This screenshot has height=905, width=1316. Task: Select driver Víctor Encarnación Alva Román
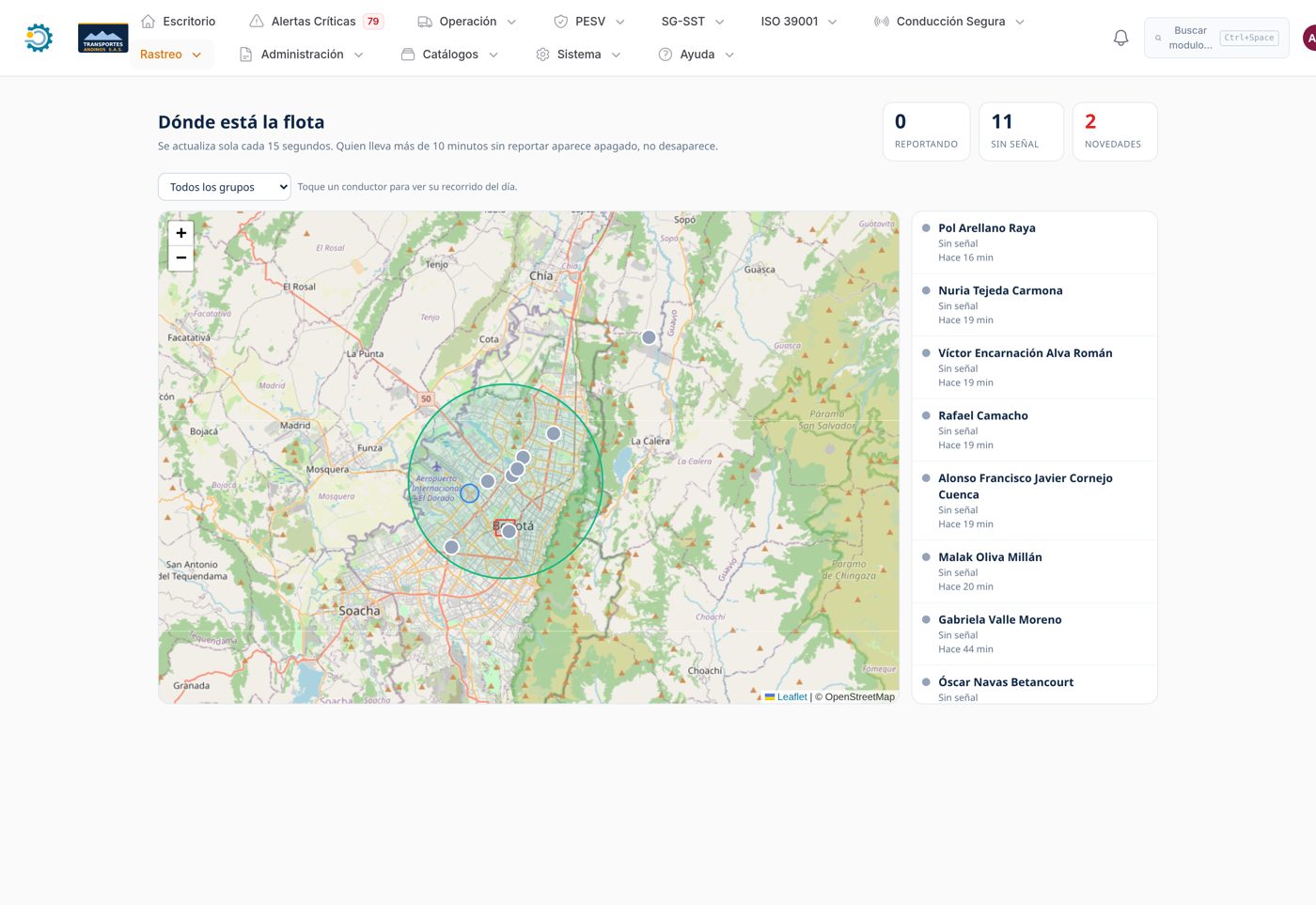(x=1034, y=367)
